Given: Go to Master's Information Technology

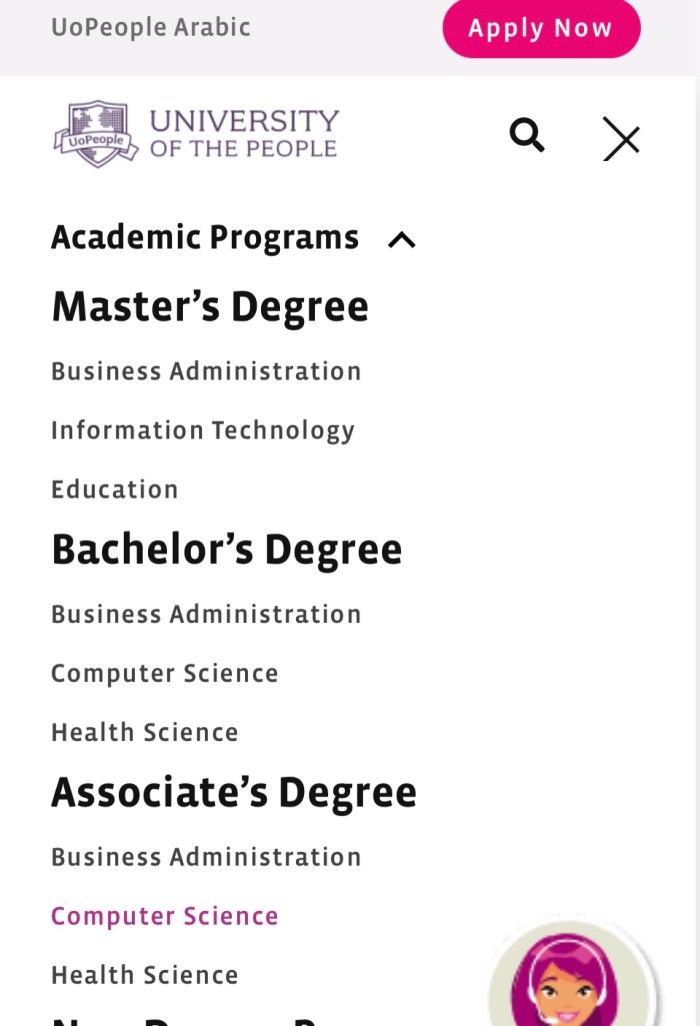Looking at the screenshot, I should (203, 430).
